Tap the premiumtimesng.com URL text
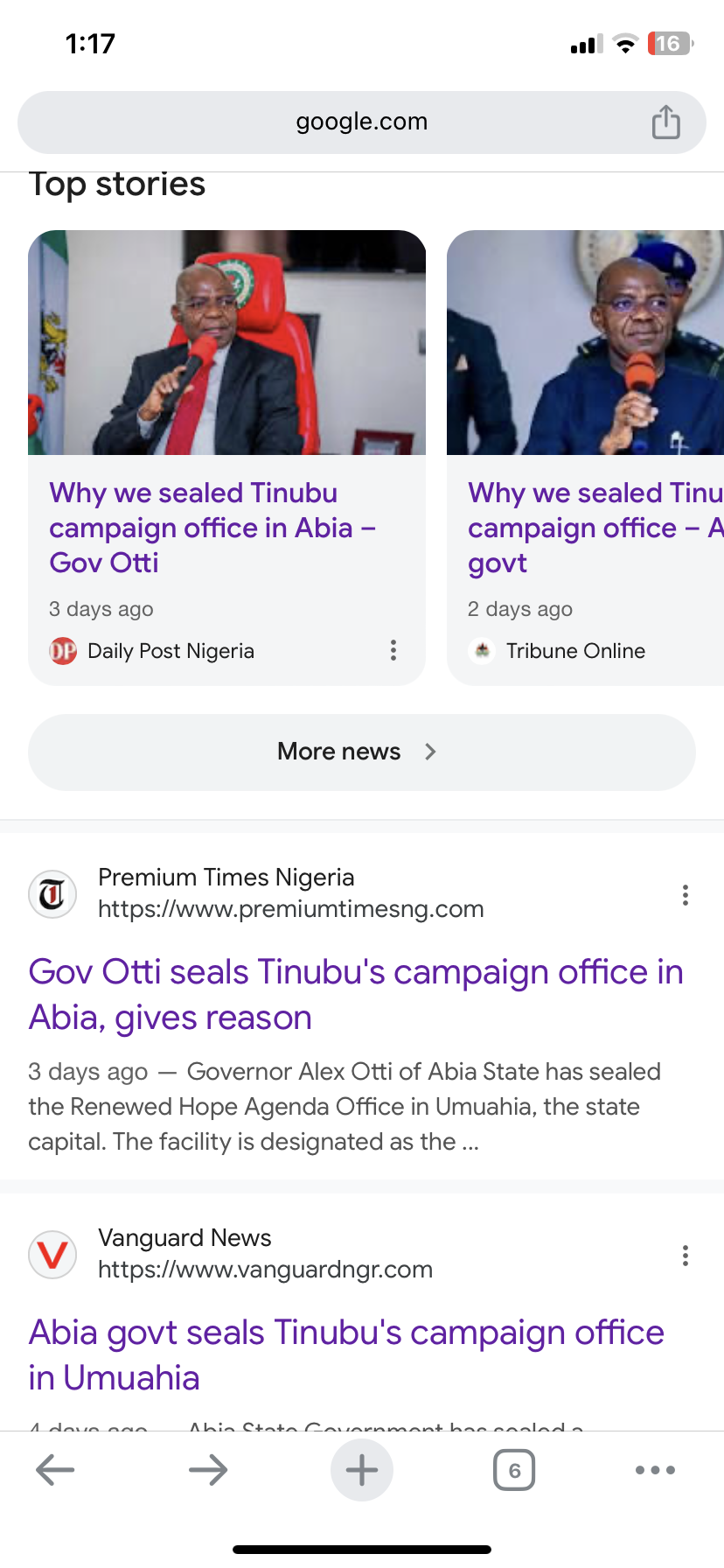 (290, 909)
